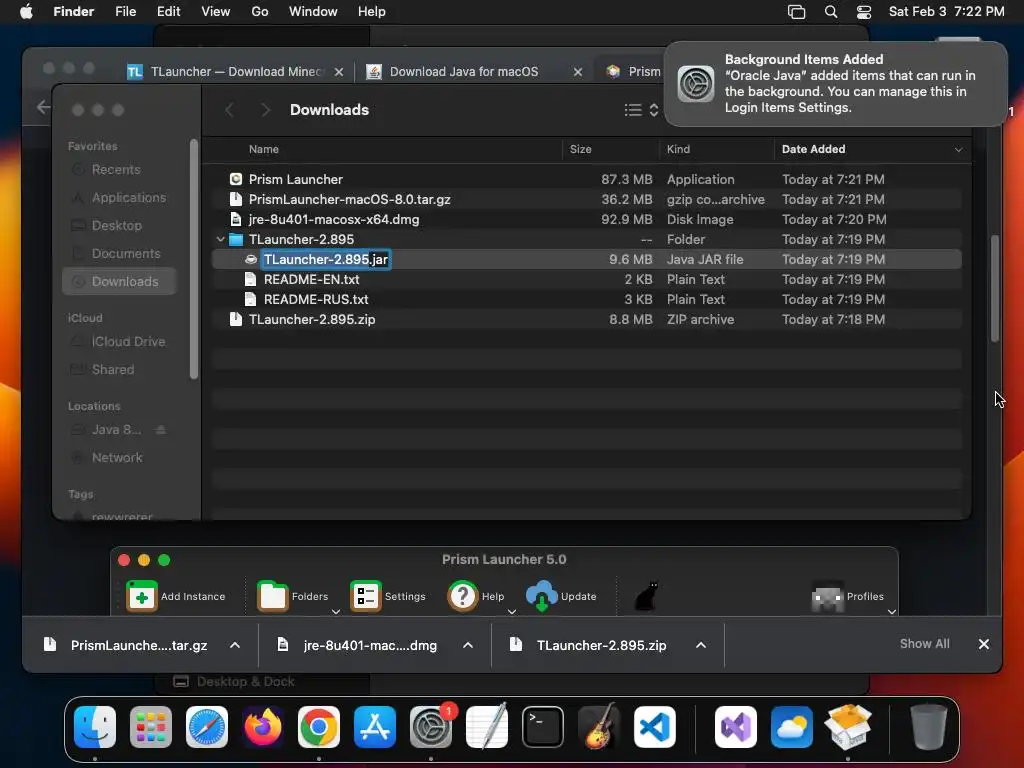This screenshot has height=768, width=1024.
Task: Click Update in Prism Launcher toolbar
Action: 562,596
